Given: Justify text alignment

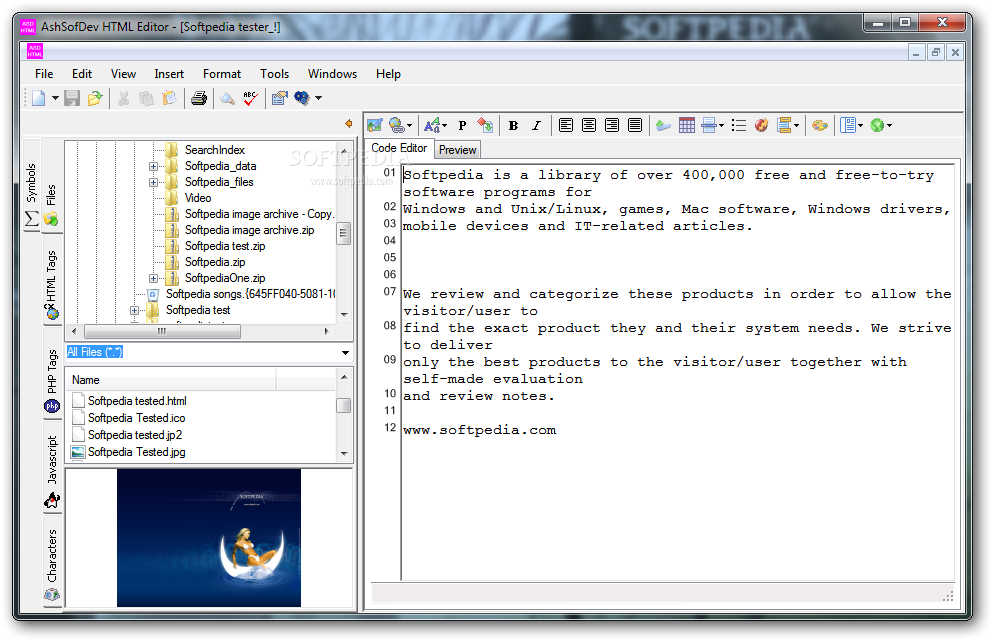Looking at the screenshot, I should [635, 125].
